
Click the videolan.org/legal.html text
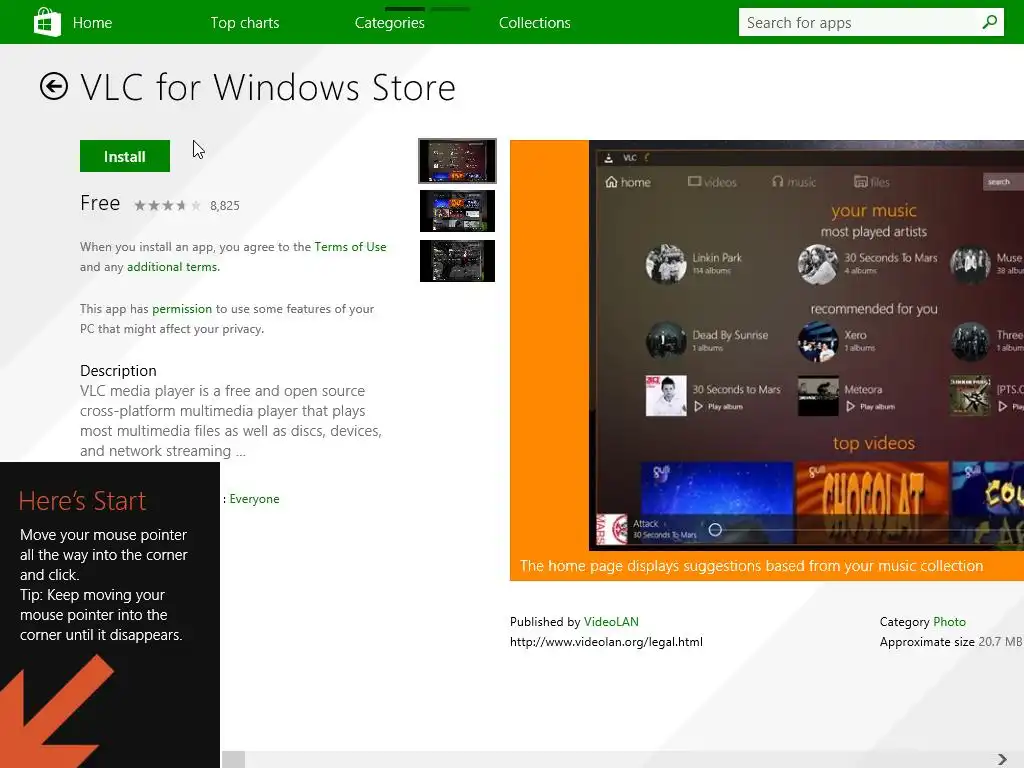pyautogui.click(x=606, y=642)
